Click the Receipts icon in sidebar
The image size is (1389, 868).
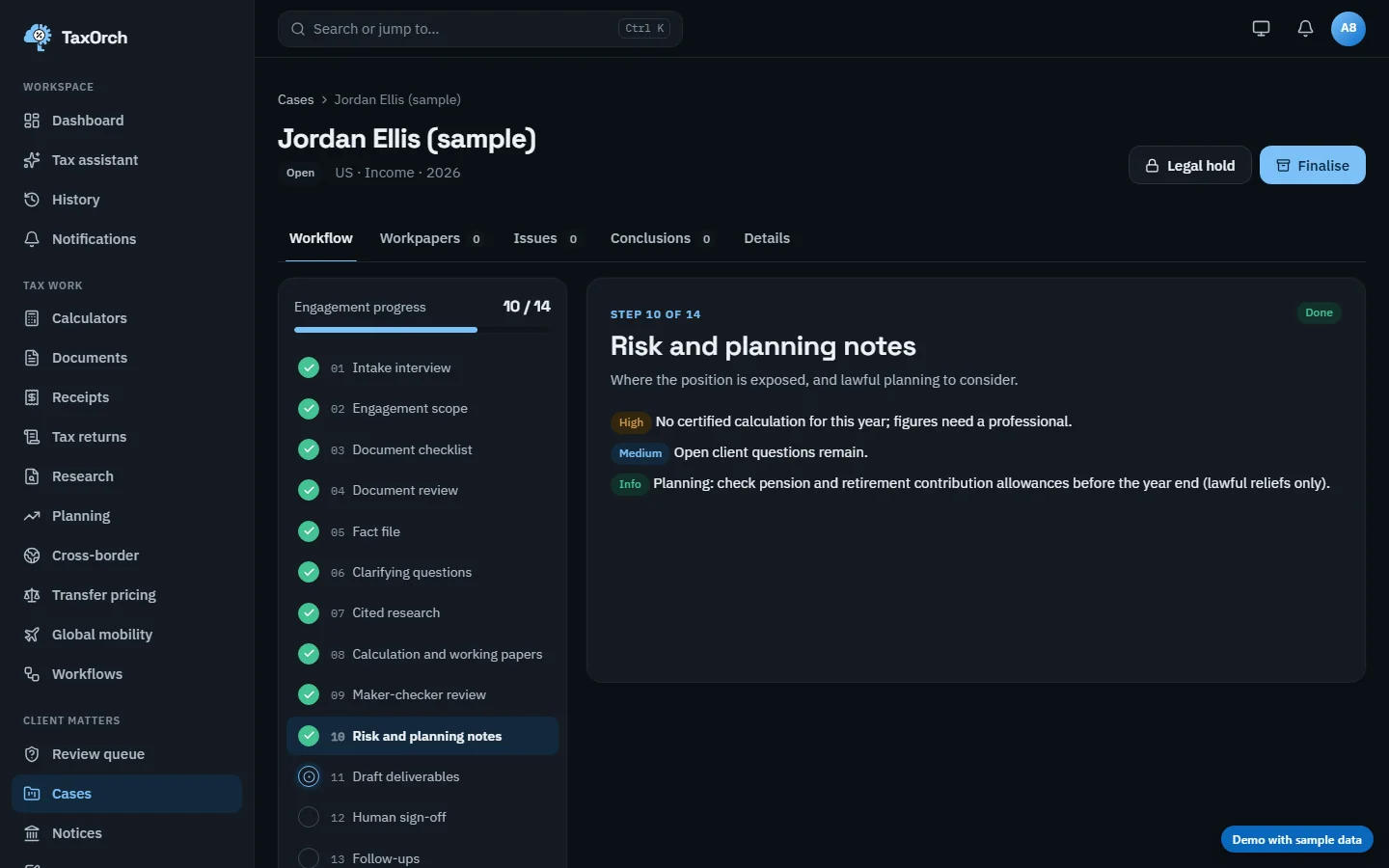(x=32, y=397)
